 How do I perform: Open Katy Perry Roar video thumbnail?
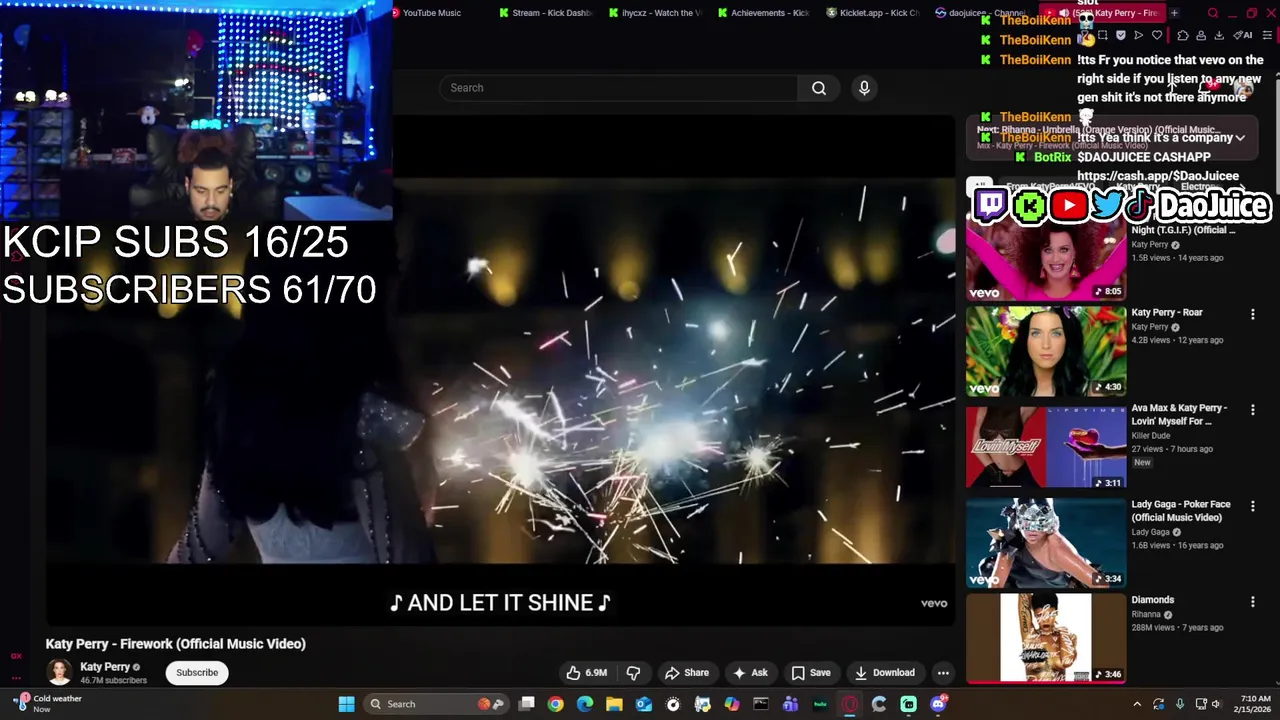(x=1046, y=351)
